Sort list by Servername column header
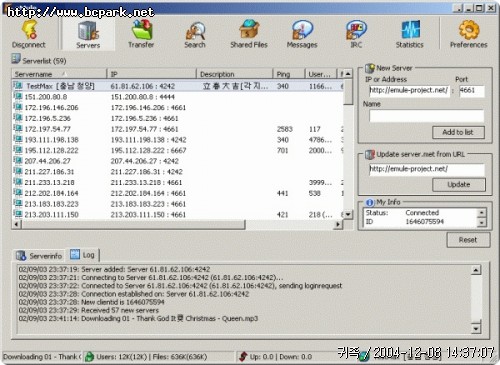Viewport: 500px width, 365px height. (59, 74)
